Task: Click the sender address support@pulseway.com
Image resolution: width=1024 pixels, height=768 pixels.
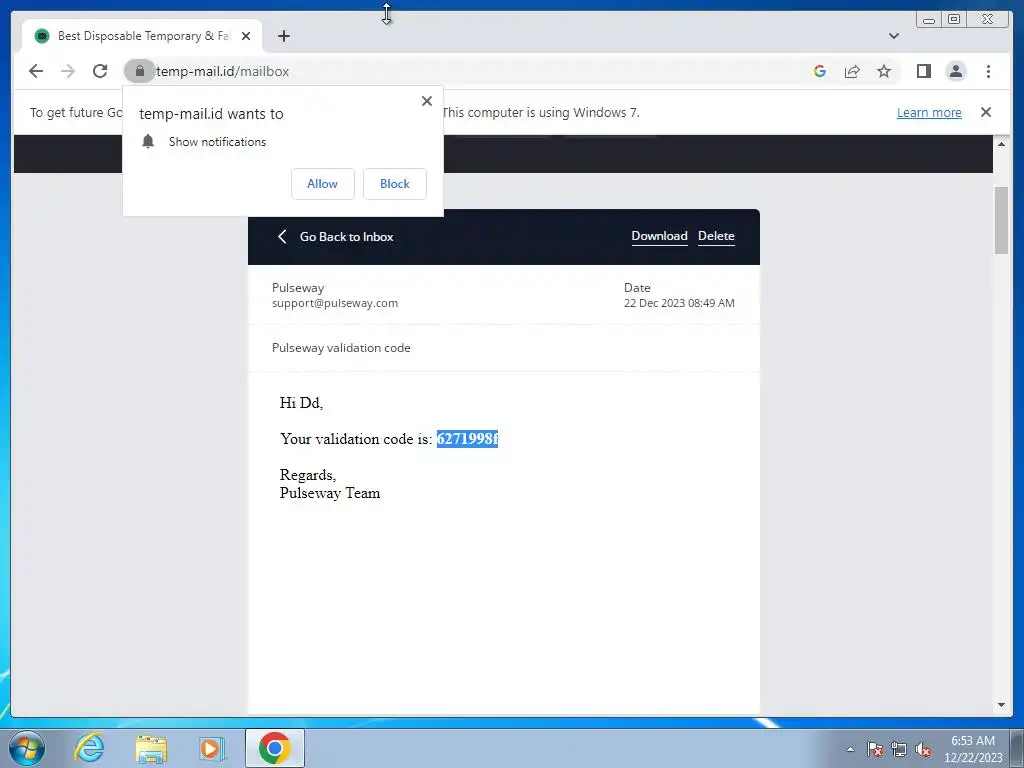Action: click(x=335, y=303)
